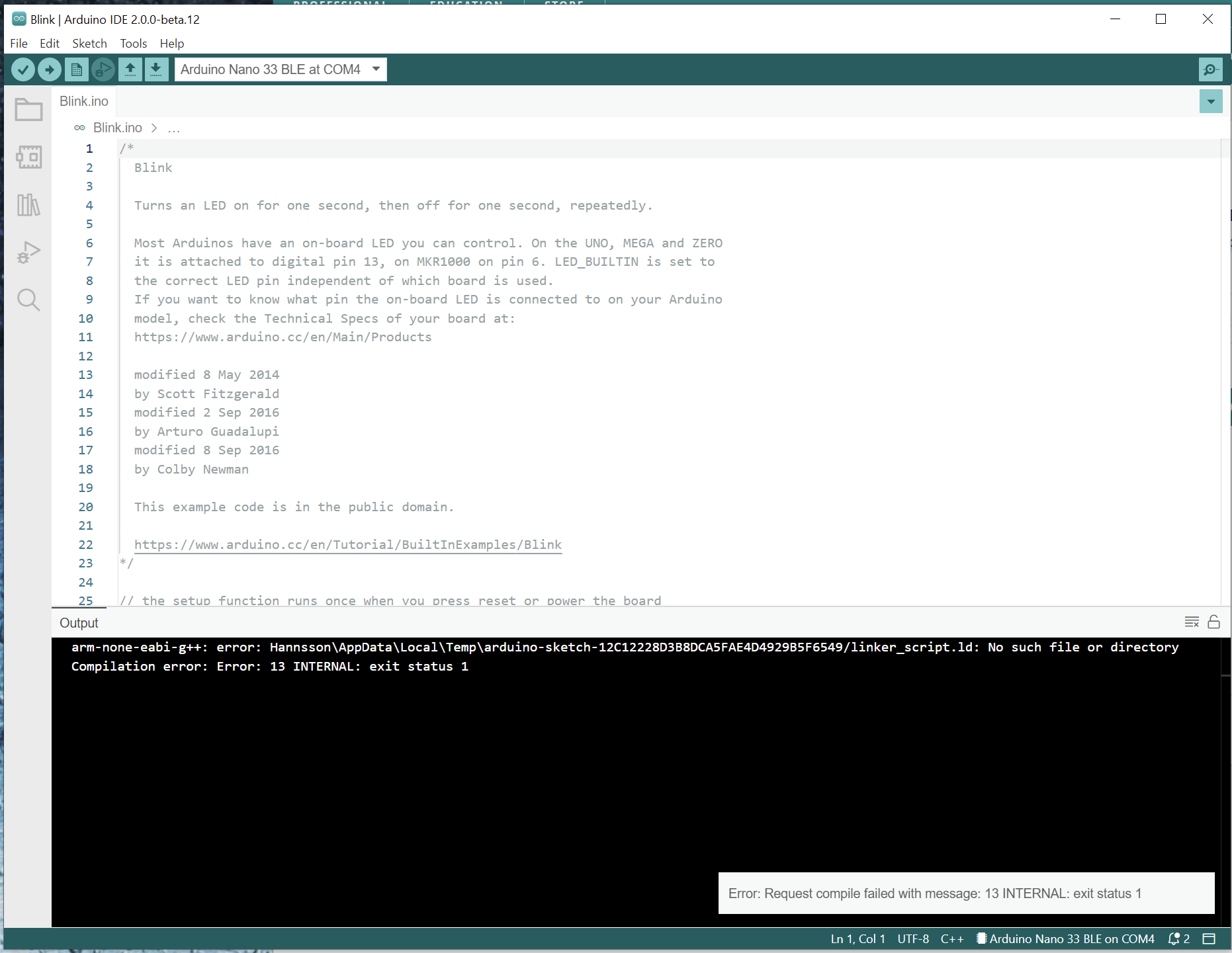Screen dimensions: 1232x953
Task: Expand the tab overflow dropdown arrow
Action: [x=1211, y=102]
